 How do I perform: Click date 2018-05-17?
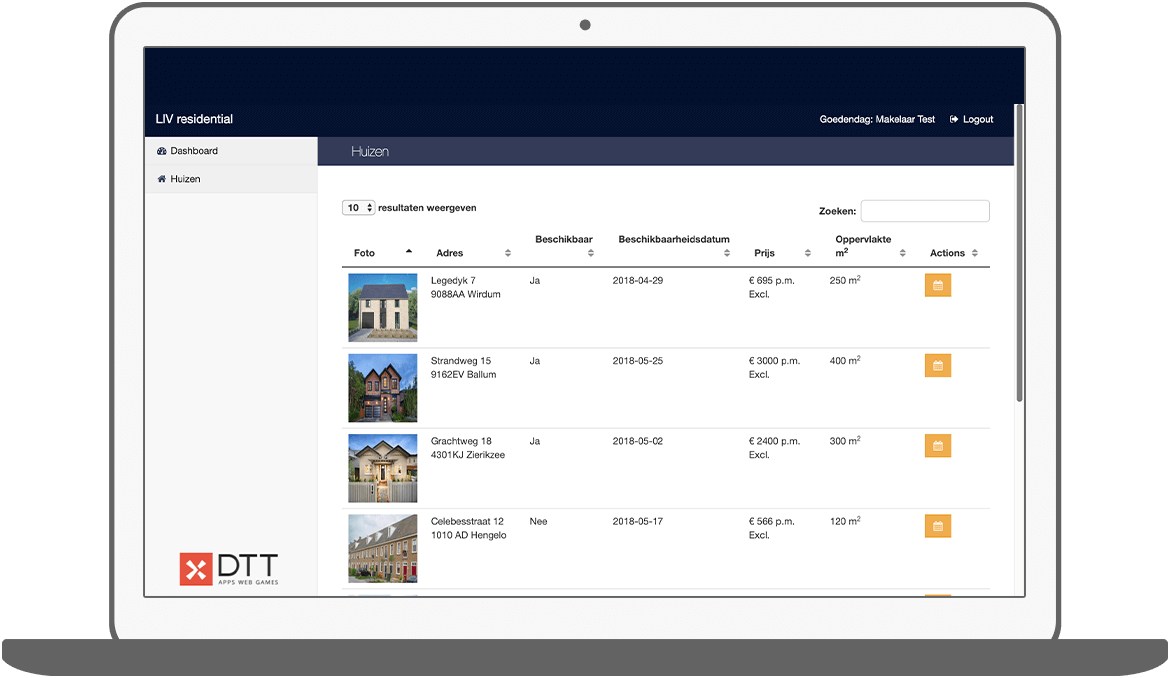coord(638,521)
